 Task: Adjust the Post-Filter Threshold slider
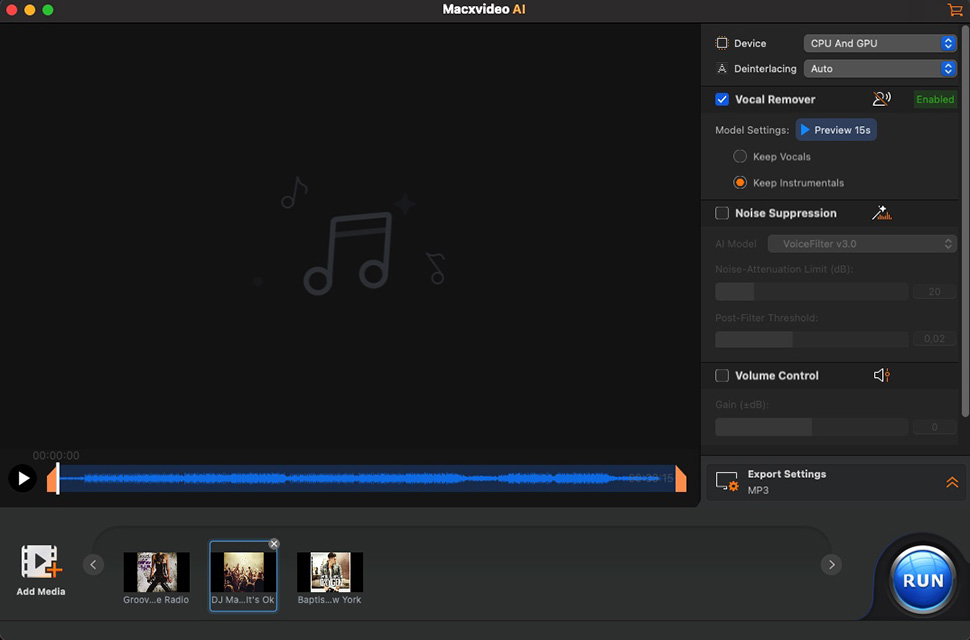[x=811, y=339]
